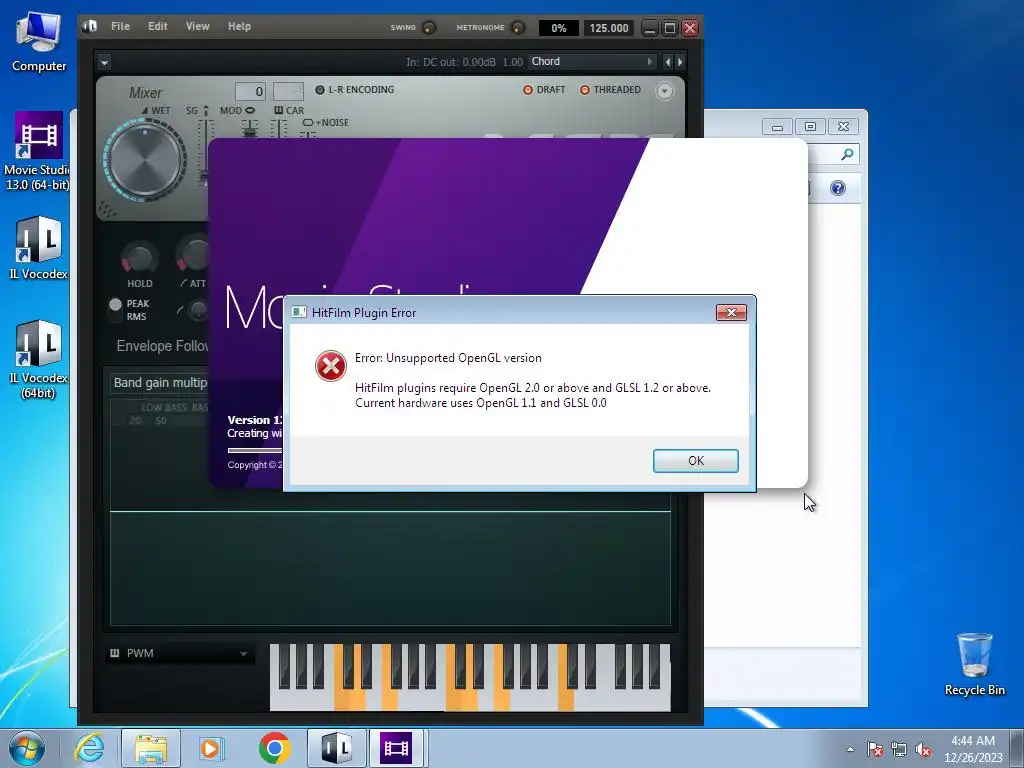
Task: Click the search magnifier in the background window
Action: coord(847,154)
